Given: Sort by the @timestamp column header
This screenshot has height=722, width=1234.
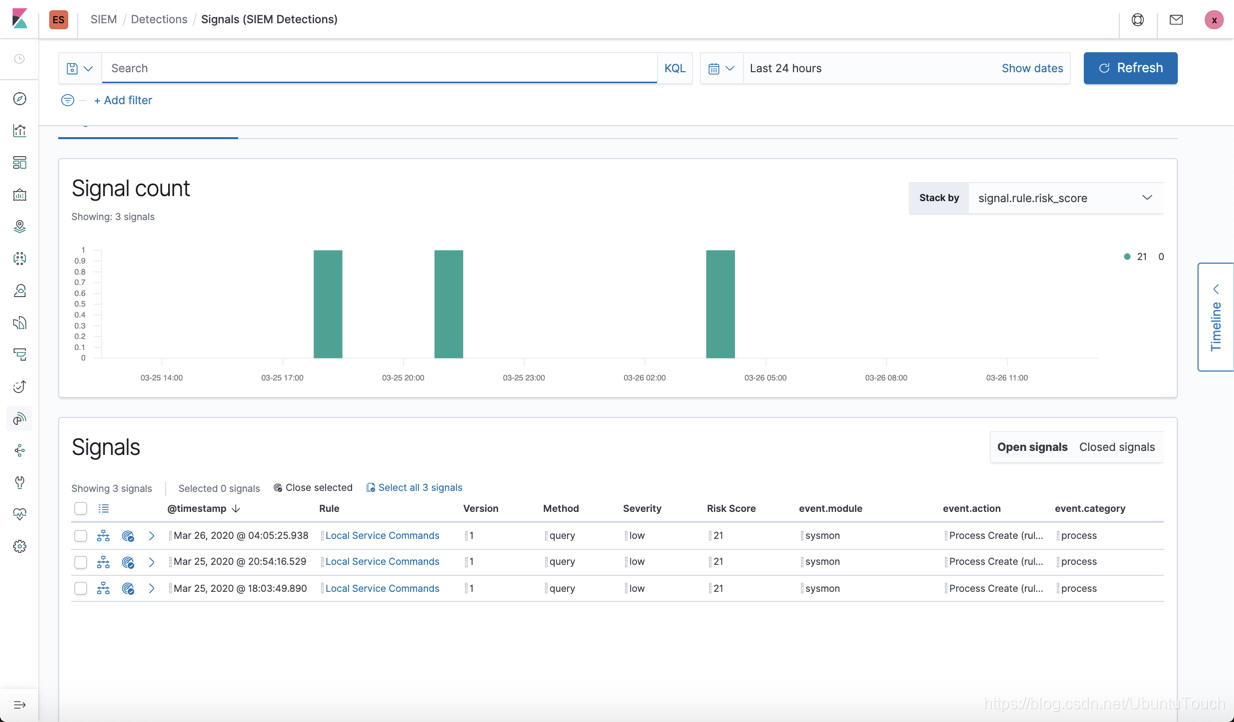Looking at the screenshot, I should point(203,509).
